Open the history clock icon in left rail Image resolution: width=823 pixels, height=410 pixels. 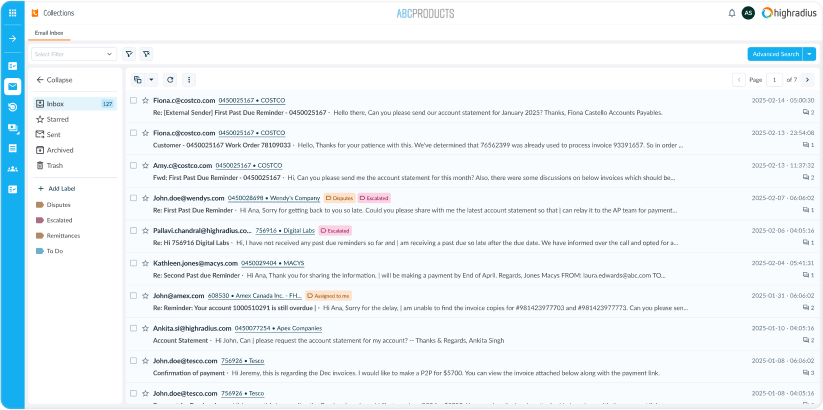click(x=13, y=107)
